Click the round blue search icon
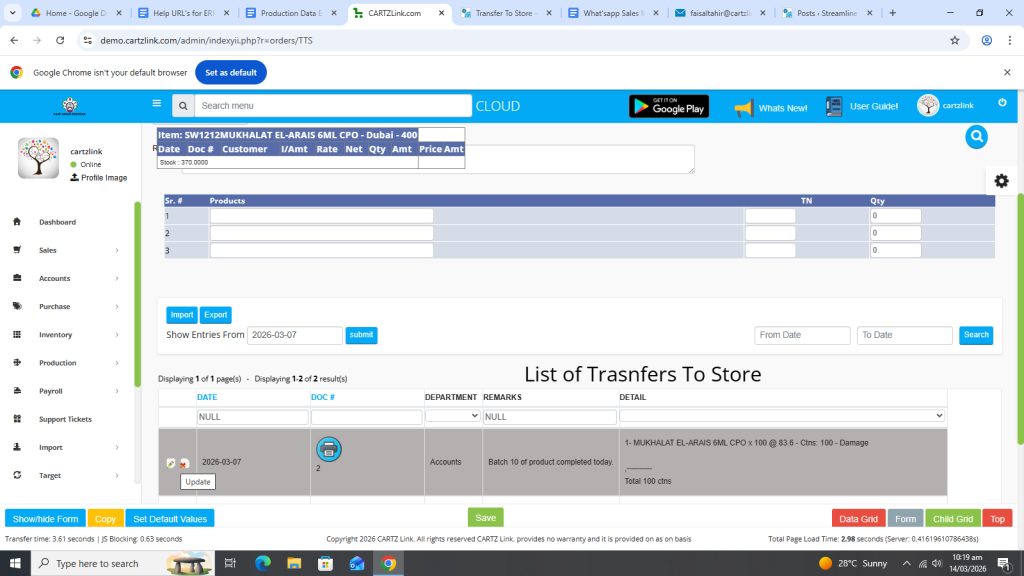The width and height of the screenshot is (1024, 576). (977, 137)
